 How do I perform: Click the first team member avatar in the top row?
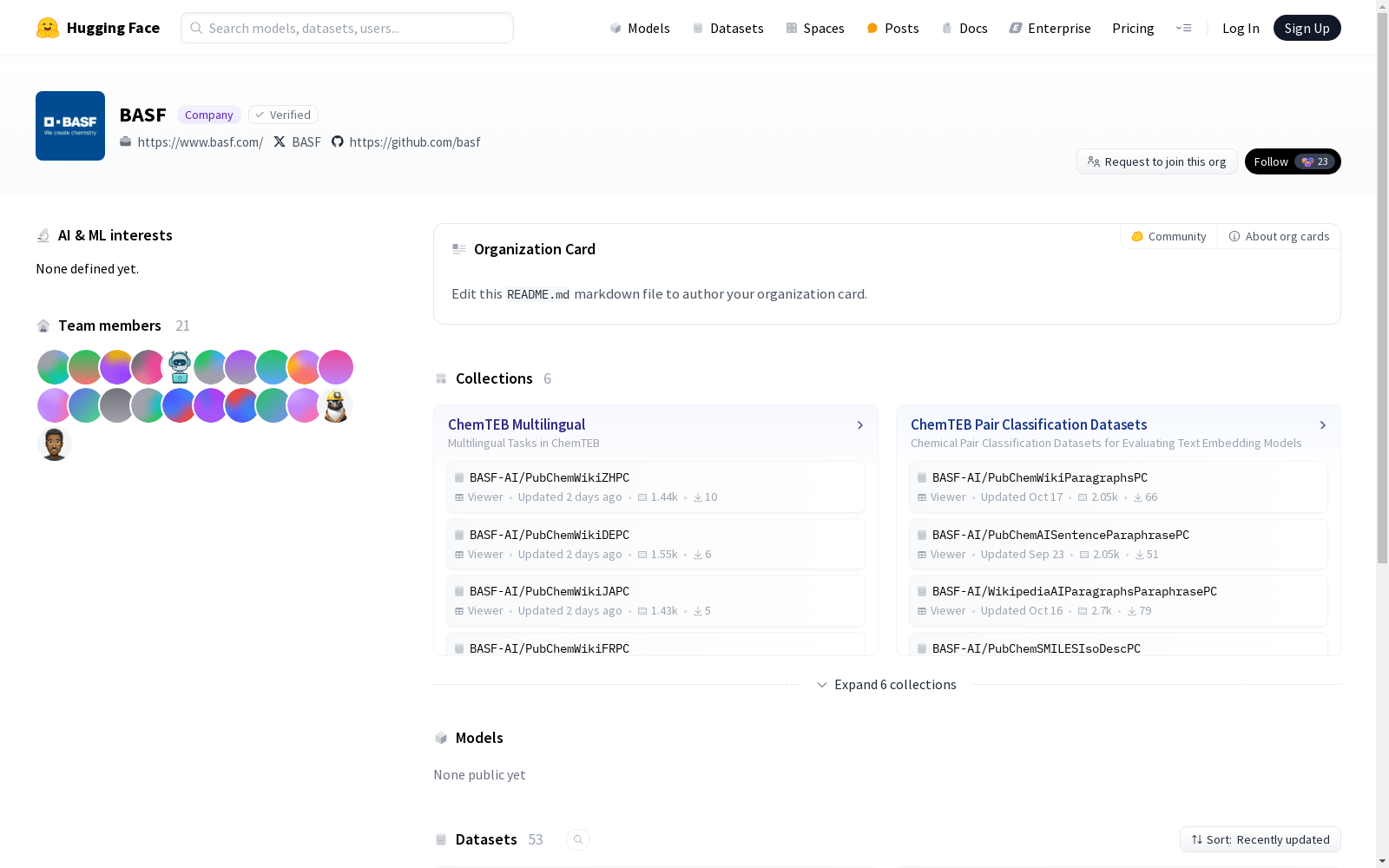[x=55, y=367]
